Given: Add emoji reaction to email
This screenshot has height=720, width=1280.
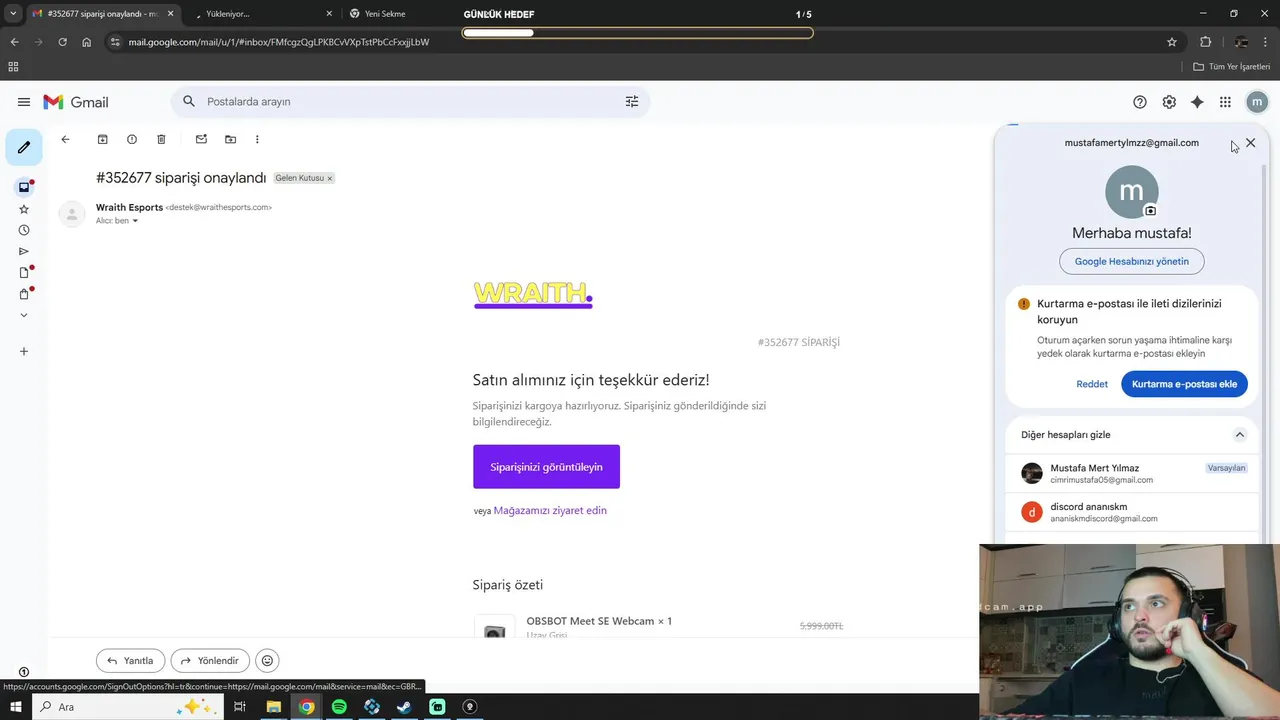Looking at the screenshot, I should point(267,661).
